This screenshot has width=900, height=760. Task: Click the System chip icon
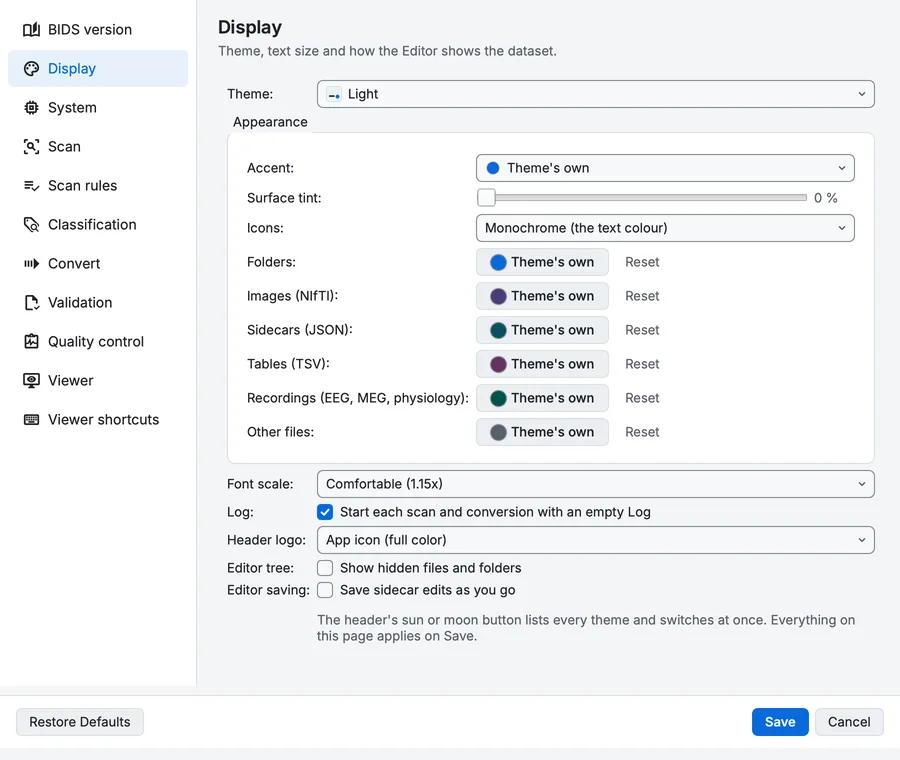click(32, 107)
